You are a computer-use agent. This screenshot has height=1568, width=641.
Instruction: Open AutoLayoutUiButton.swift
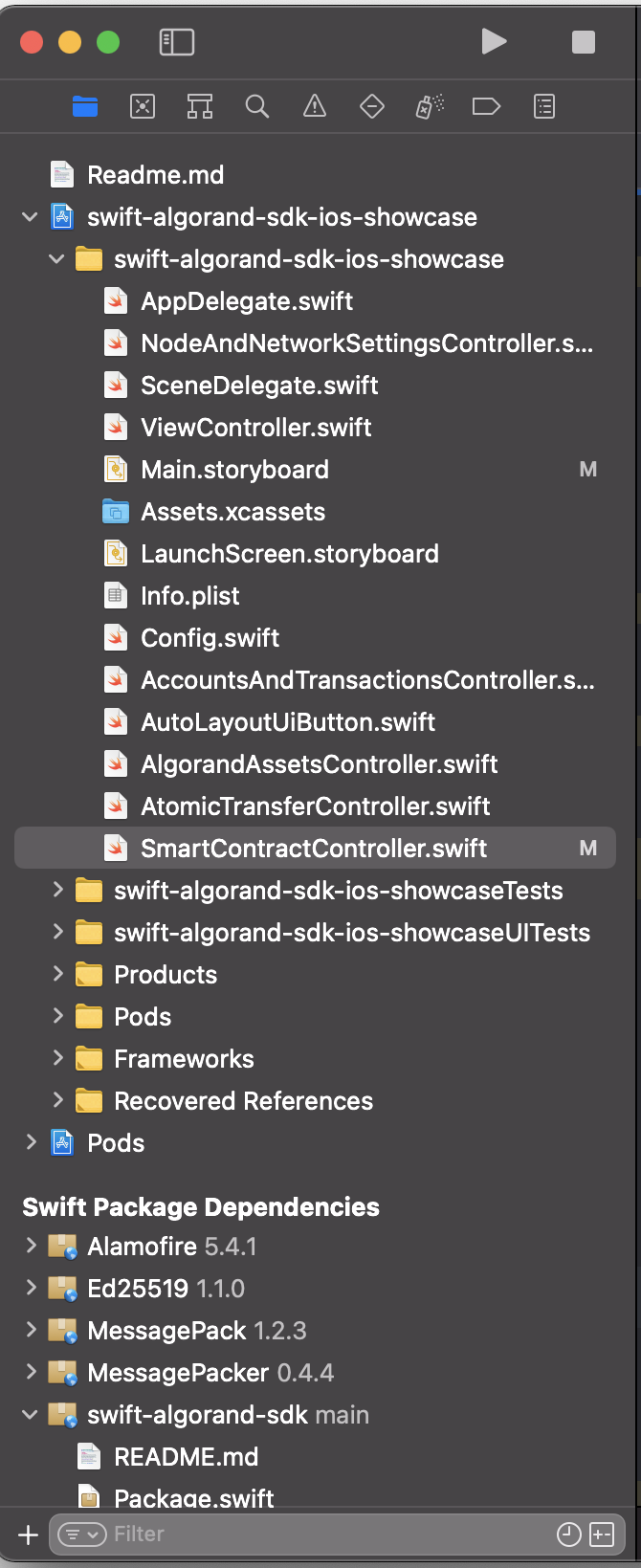(x=288, y=722)
